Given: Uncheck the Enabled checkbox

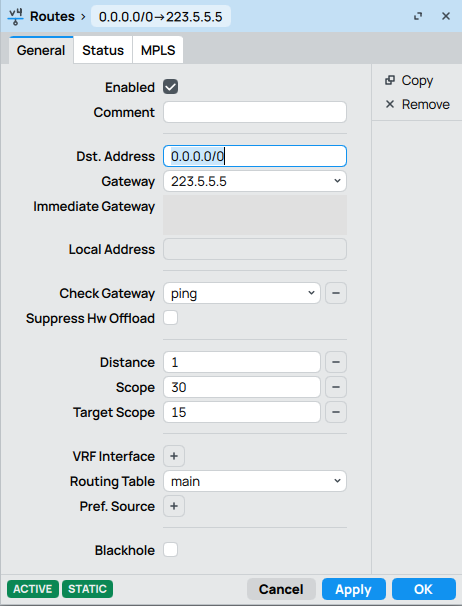Looking at the screenshot, I should click(170, 87).
